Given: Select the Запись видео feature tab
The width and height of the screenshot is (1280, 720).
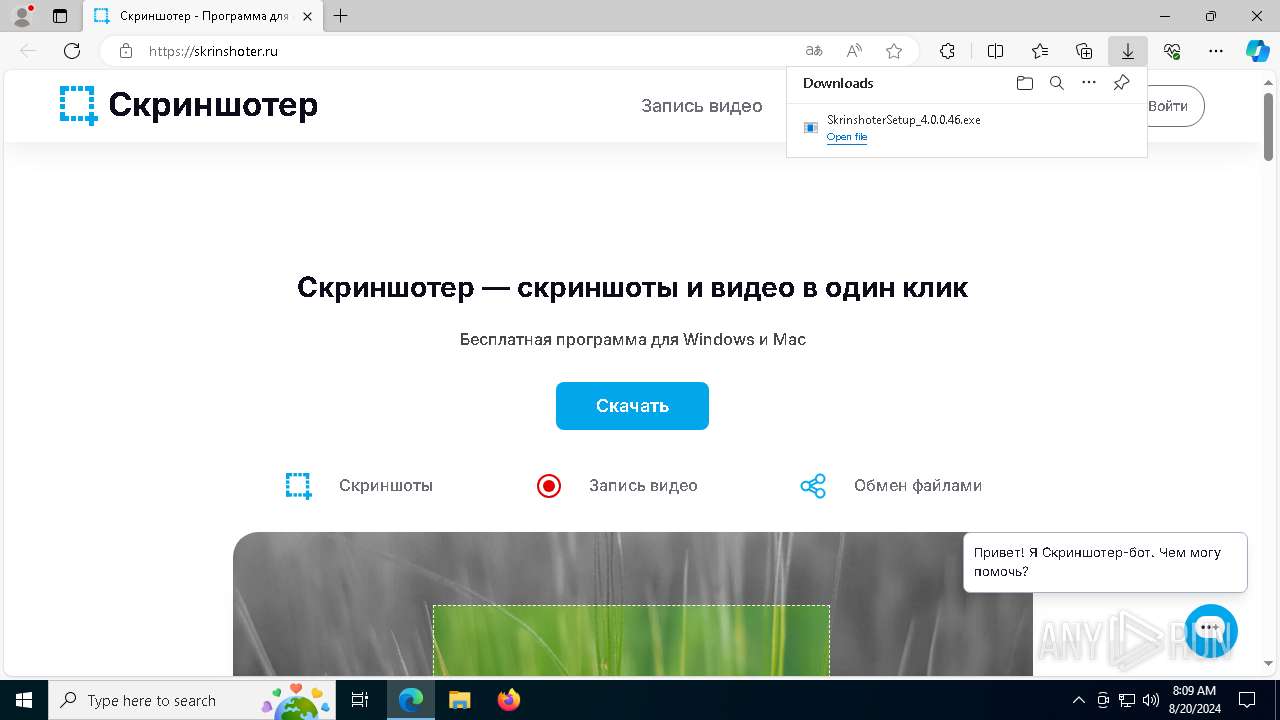Looking at the screenshot, I should [643, 486].
